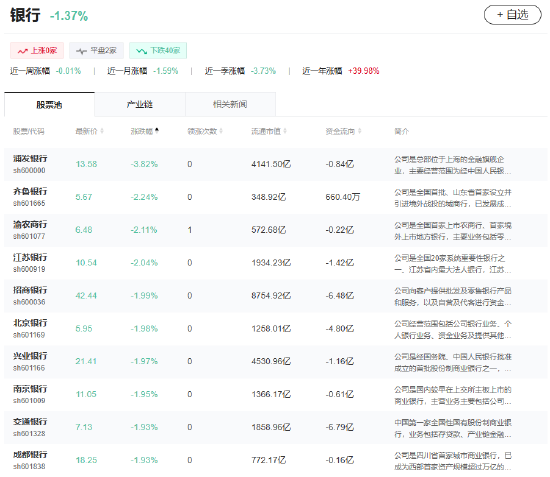Switch to the 股票池 tab
This screenshot has height=477, width=550.
click(49, 105)
